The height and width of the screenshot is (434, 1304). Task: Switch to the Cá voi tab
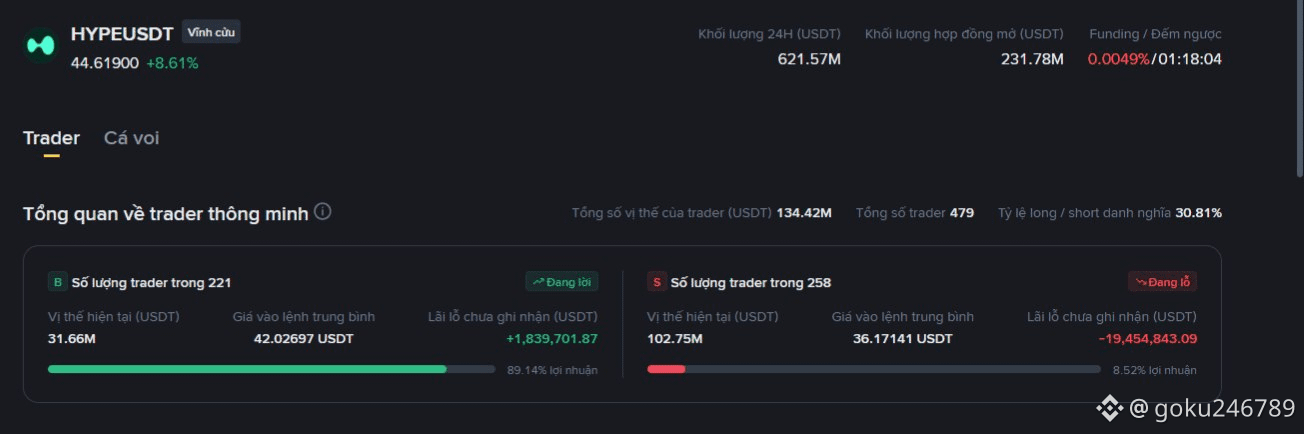click(131, 138)
